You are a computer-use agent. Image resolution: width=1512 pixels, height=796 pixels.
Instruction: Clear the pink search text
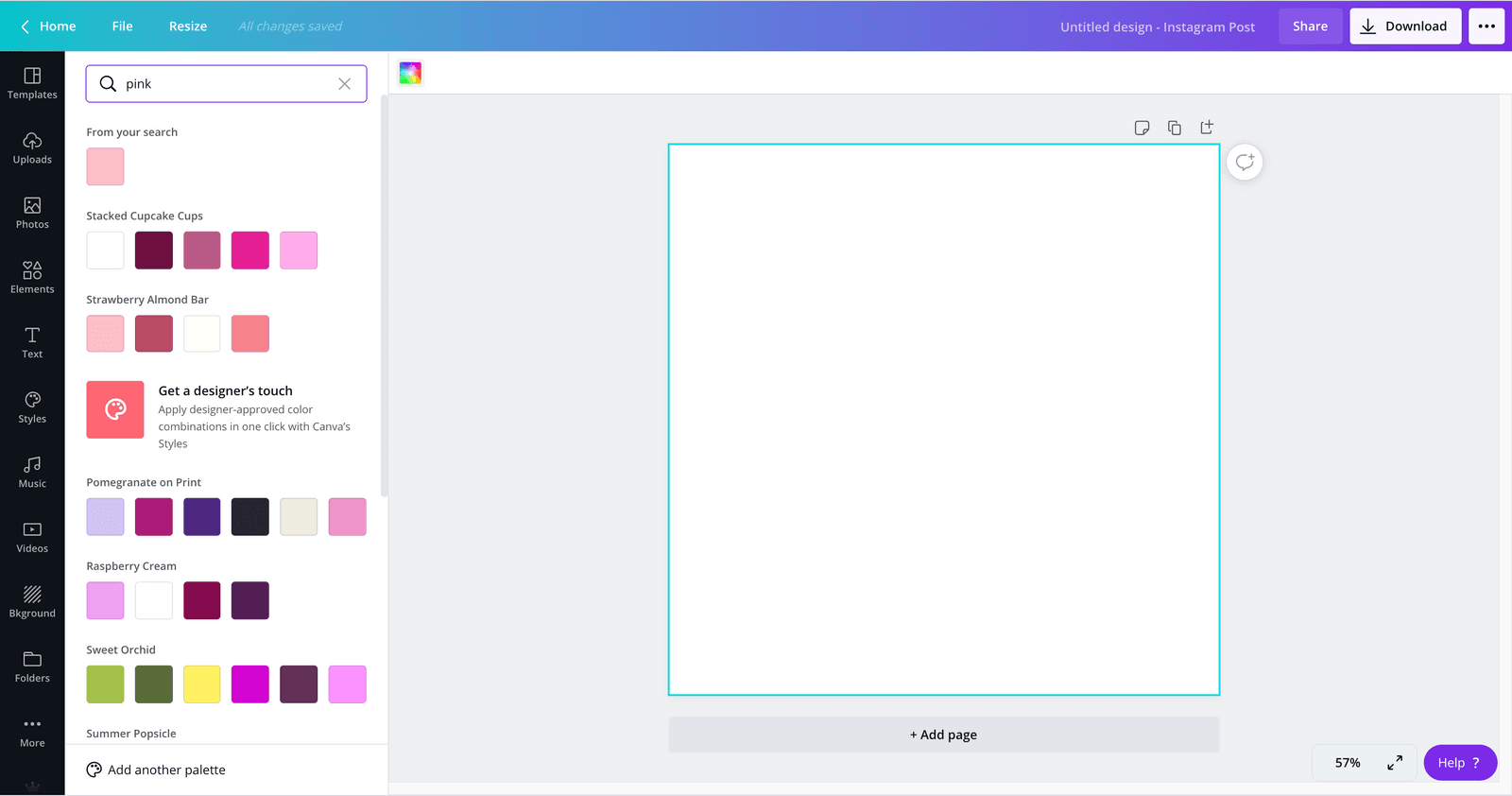pos(345,84)
